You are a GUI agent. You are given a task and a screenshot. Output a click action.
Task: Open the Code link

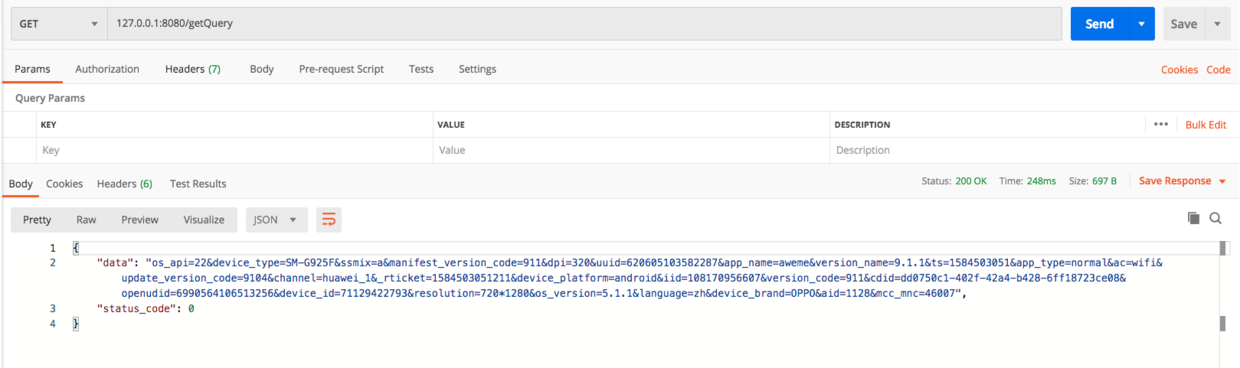pos(1218,70)
